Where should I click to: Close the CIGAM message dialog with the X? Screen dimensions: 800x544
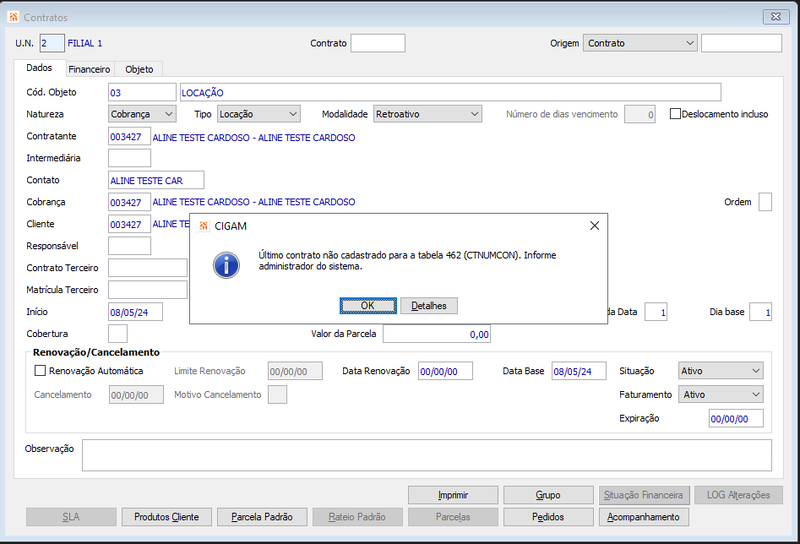pos(594,226)
